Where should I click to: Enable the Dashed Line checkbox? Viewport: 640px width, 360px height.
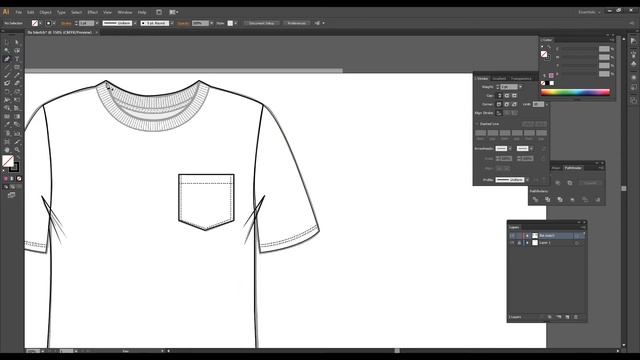(477, 124)
